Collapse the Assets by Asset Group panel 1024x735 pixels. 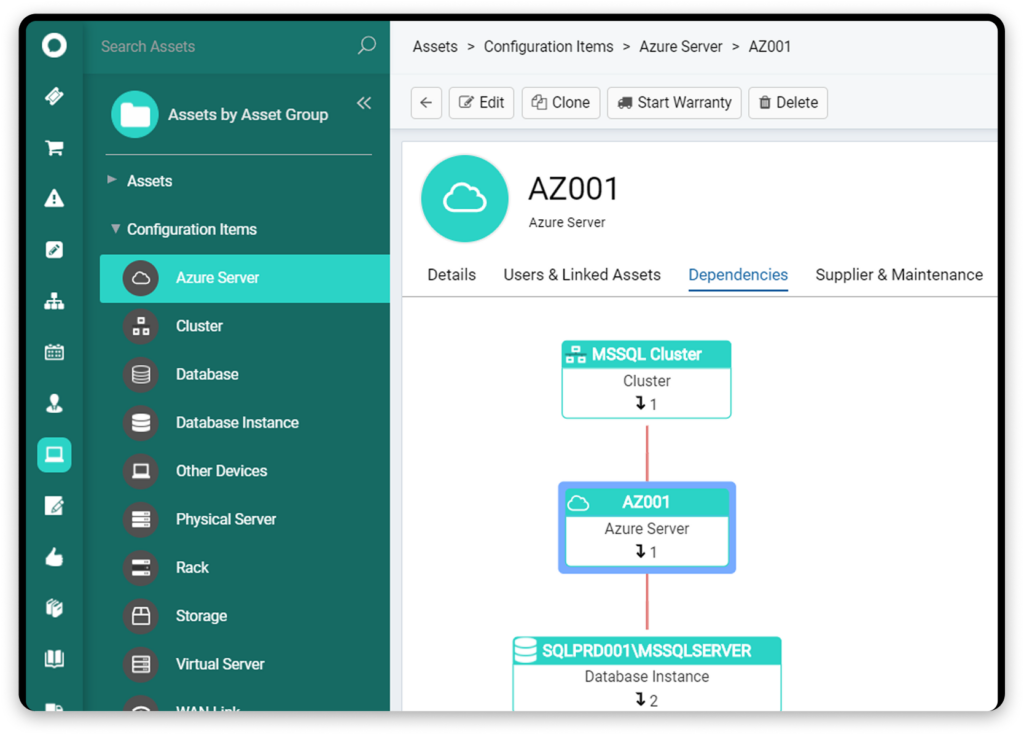coord(363,103)
